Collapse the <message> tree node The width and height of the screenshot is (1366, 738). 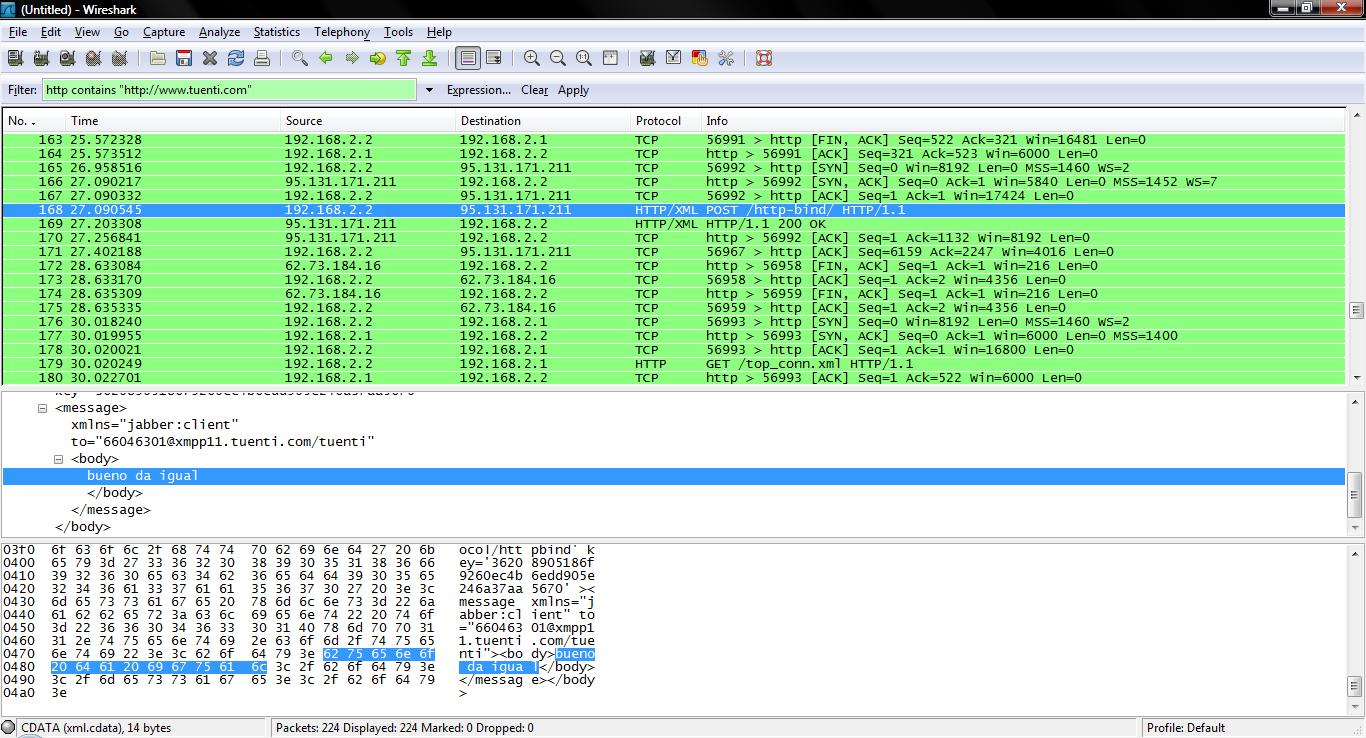(x=43, y=408)
